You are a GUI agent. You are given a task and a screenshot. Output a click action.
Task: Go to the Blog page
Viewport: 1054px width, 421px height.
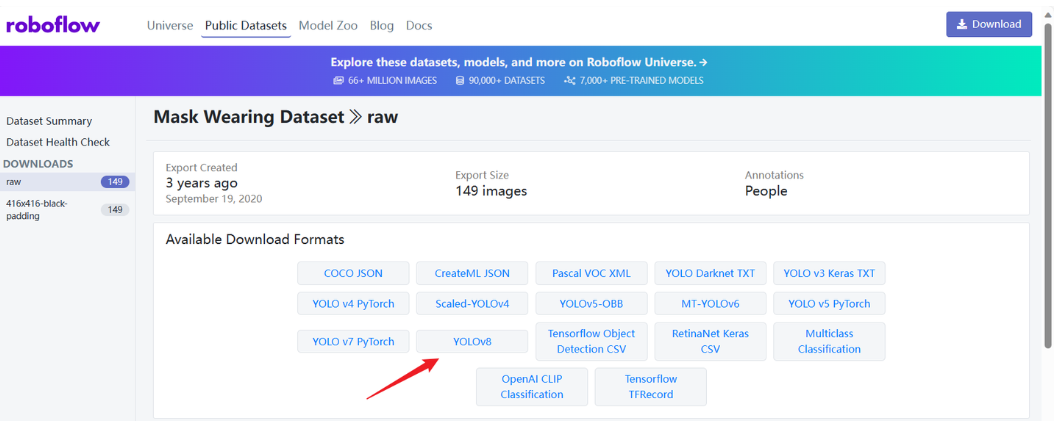pos(382,26)
